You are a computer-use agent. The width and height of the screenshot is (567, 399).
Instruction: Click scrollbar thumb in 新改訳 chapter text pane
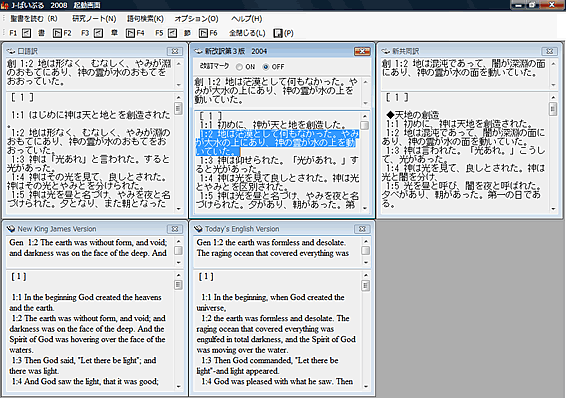[x=365, y=125]
